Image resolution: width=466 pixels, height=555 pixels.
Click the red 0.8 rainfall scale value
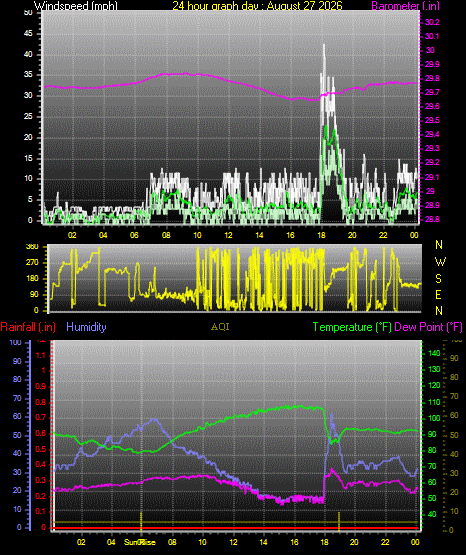41,402
